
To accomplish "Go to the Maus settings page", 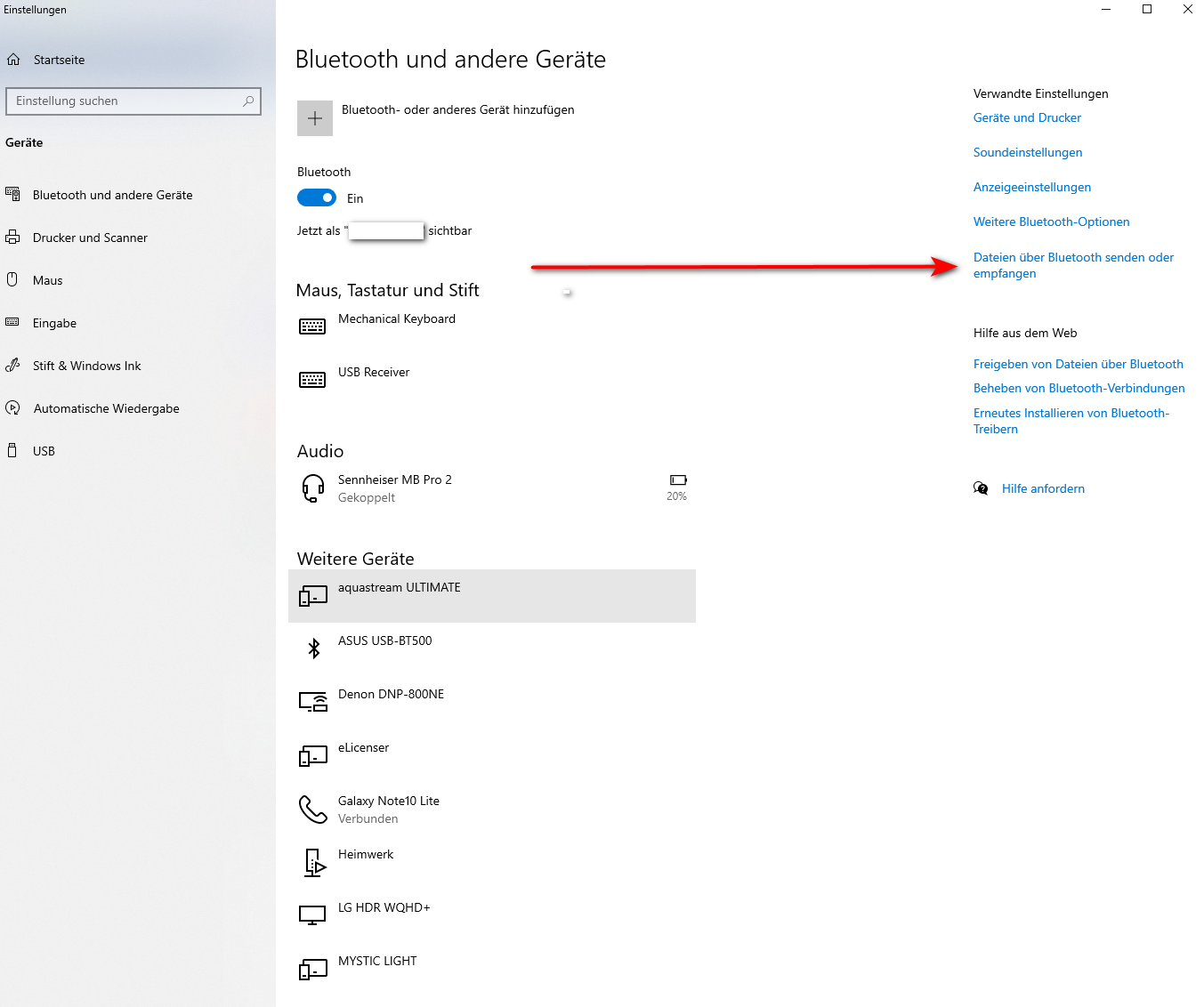I will coord(47,280).
